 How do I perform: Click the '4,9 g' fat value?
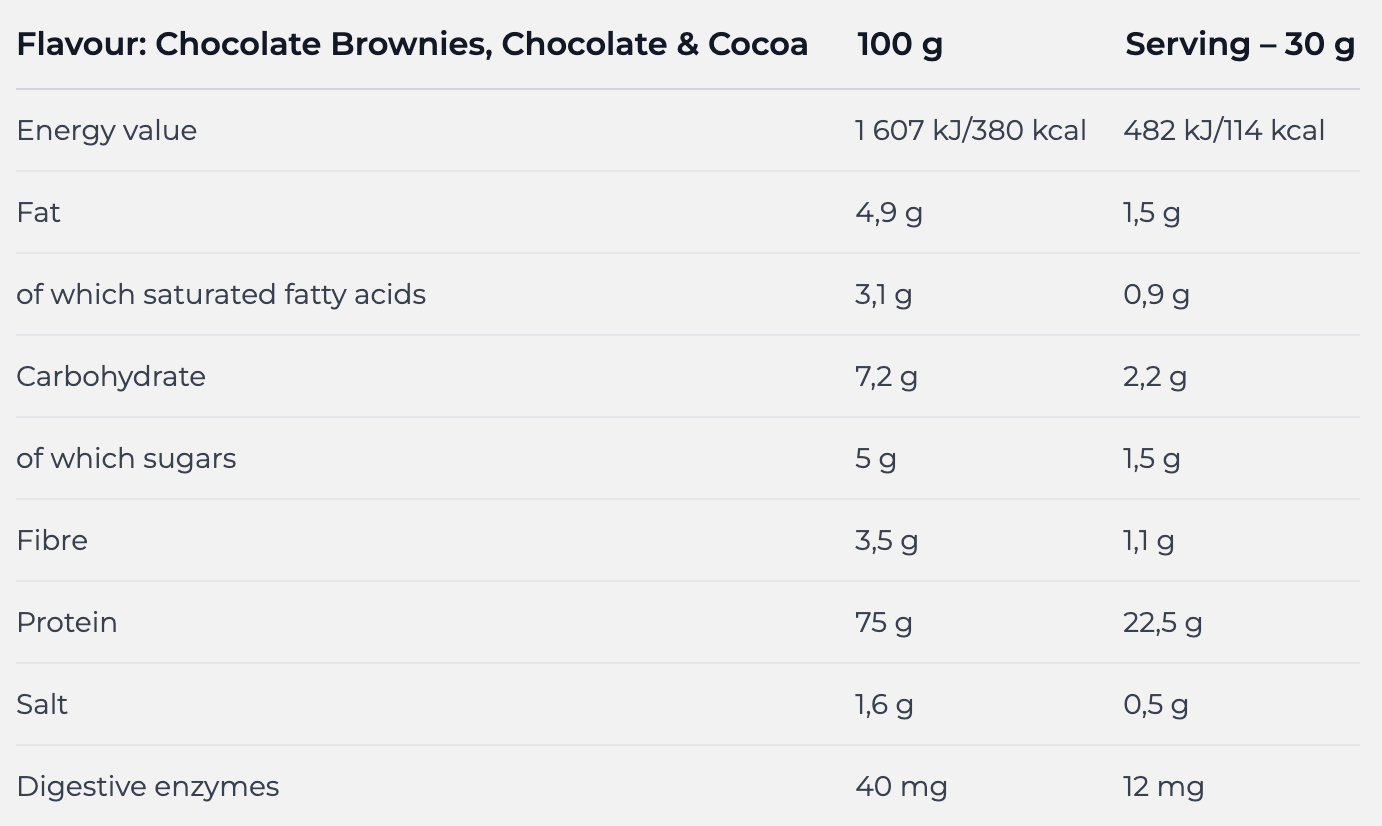888,212
